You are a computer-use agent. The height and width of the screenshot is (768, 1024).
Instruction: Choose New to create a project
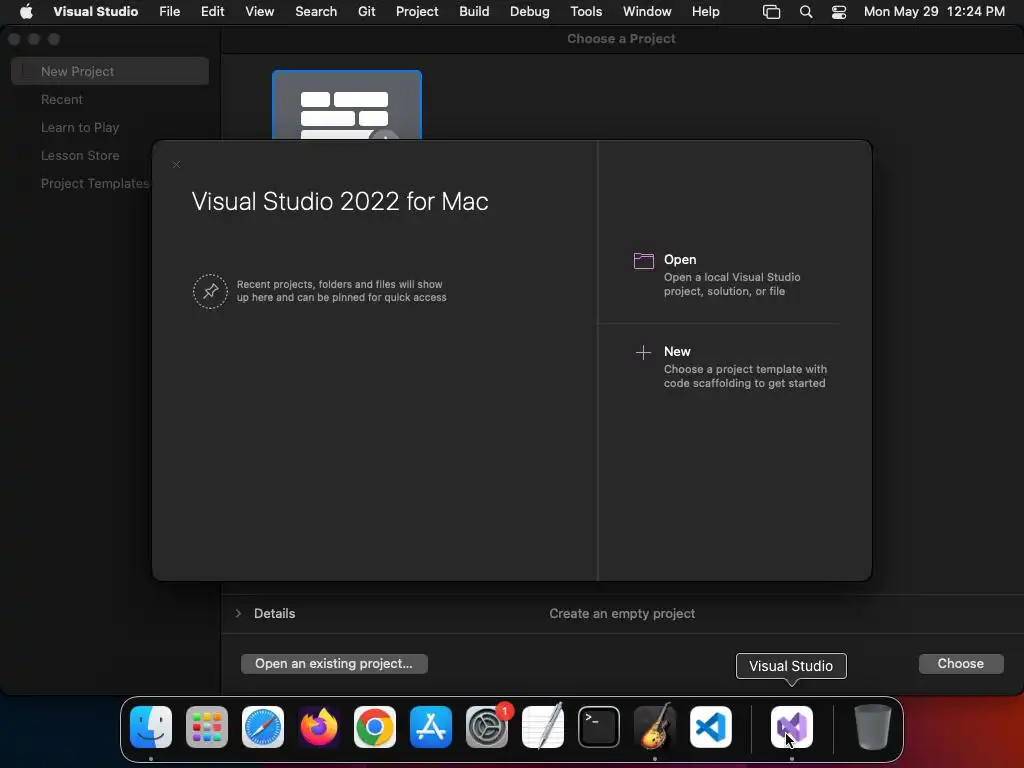click(x=730, y=366)
